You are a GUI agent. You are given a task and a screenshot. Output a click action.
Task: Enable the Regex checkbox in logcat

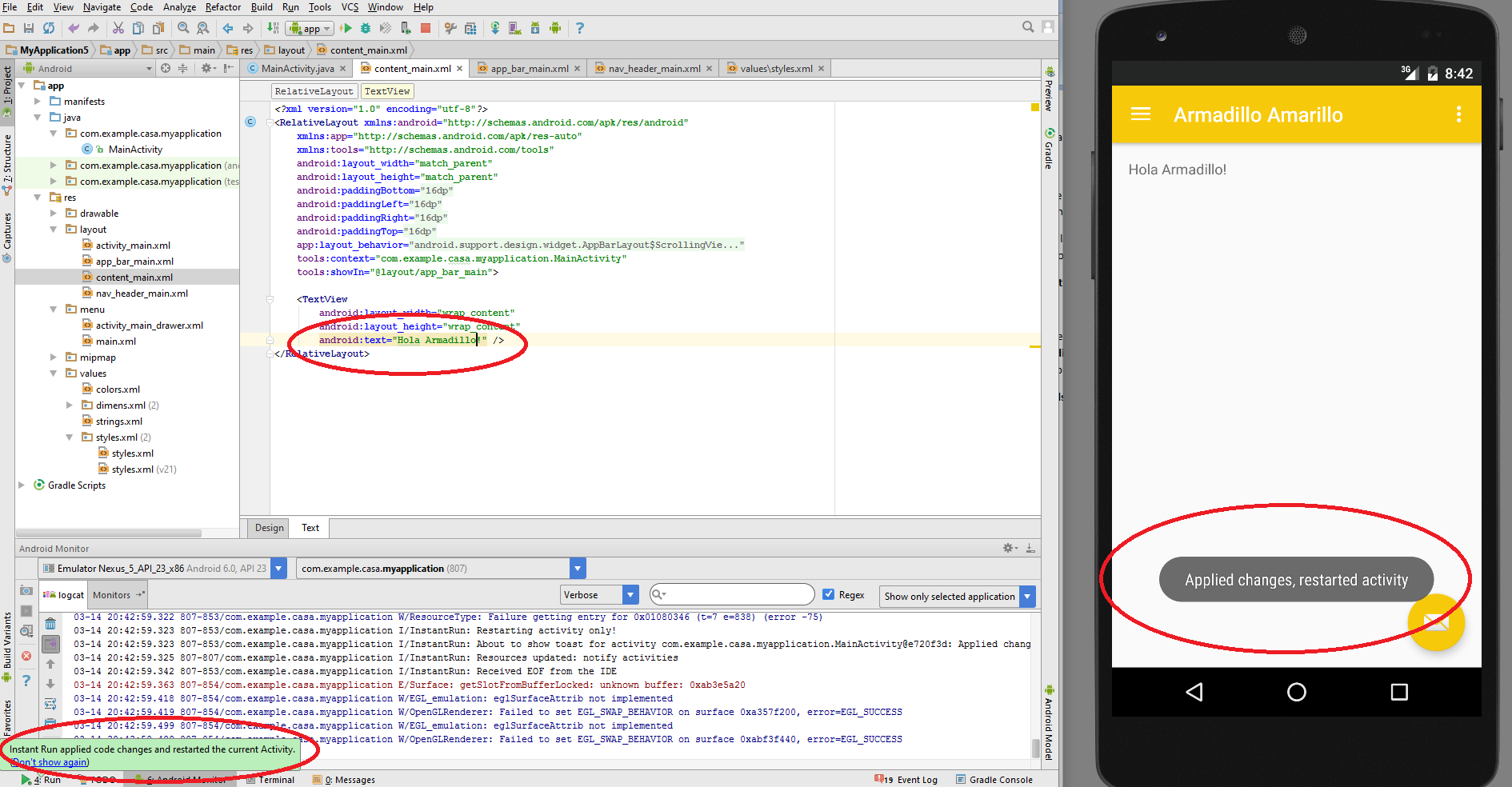click(x=830, y=594)
